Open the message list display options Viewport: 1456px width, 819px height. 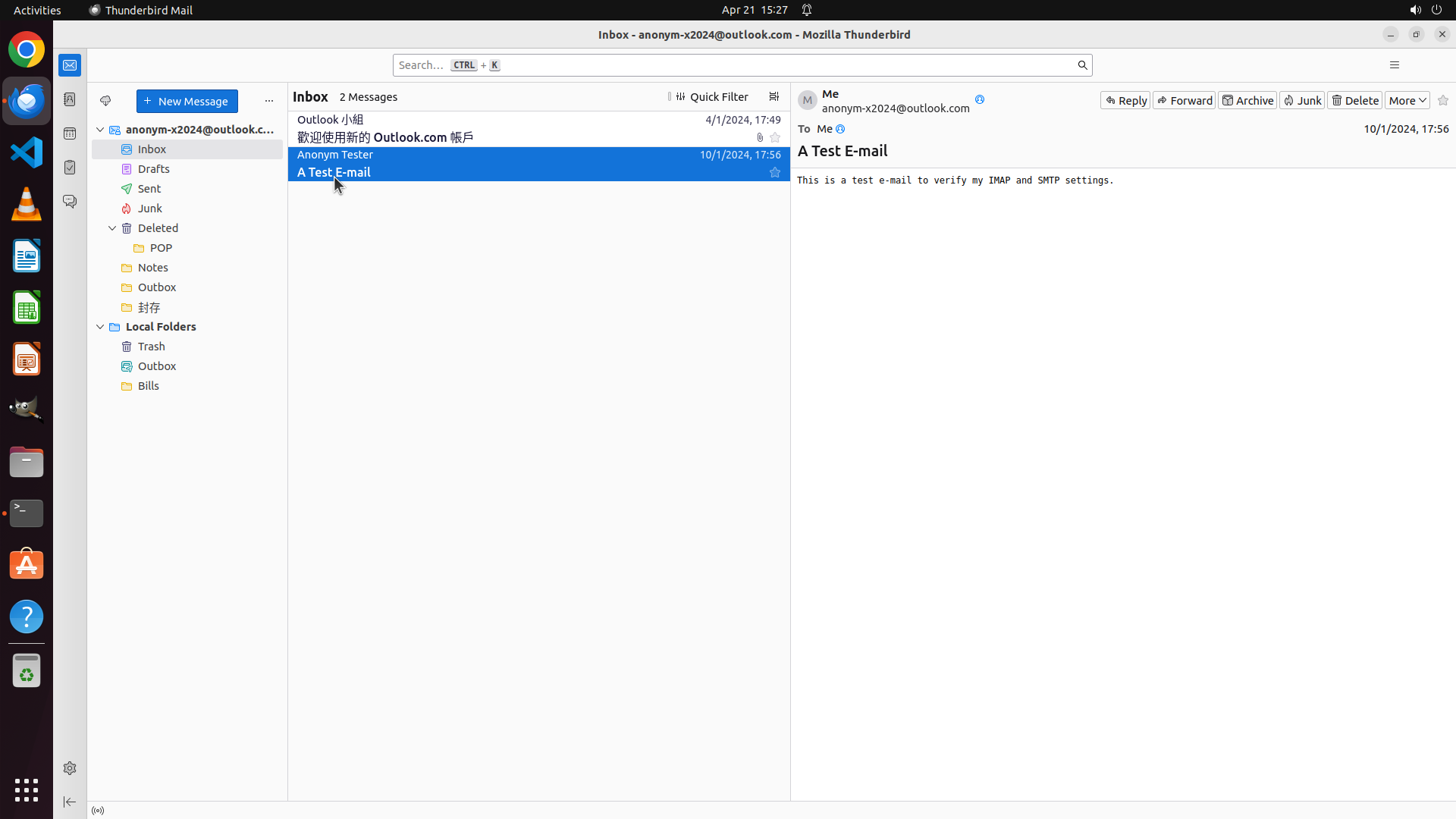click(773, 97)
